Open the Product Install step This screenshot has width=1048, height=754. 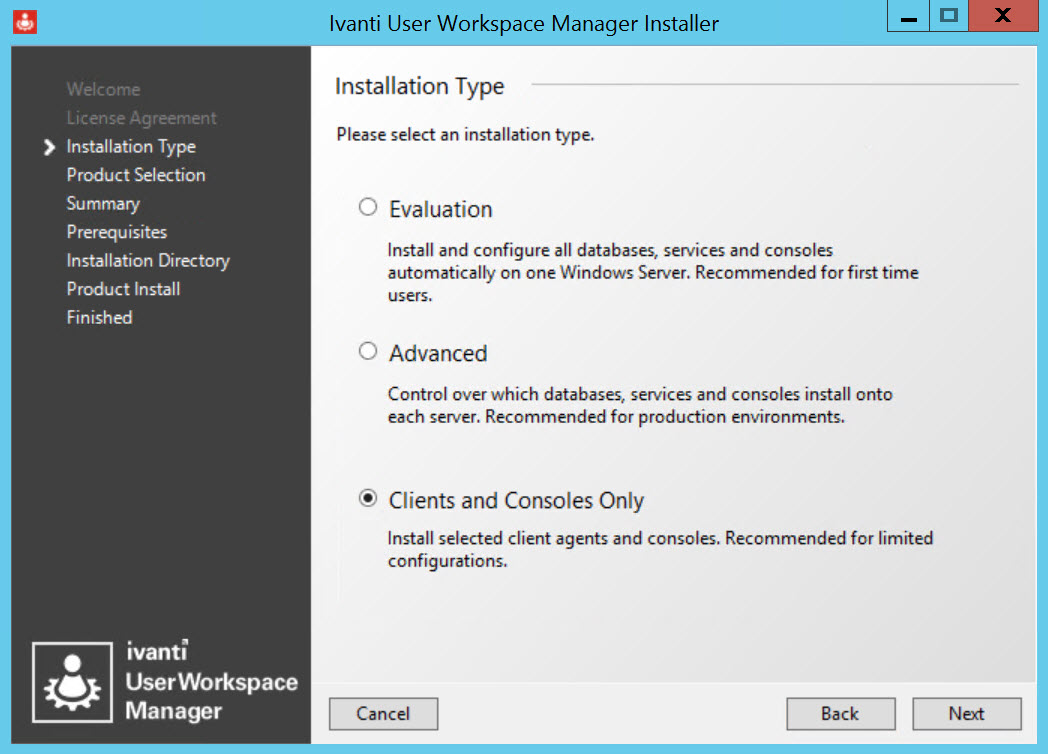(x=123, y=289)
